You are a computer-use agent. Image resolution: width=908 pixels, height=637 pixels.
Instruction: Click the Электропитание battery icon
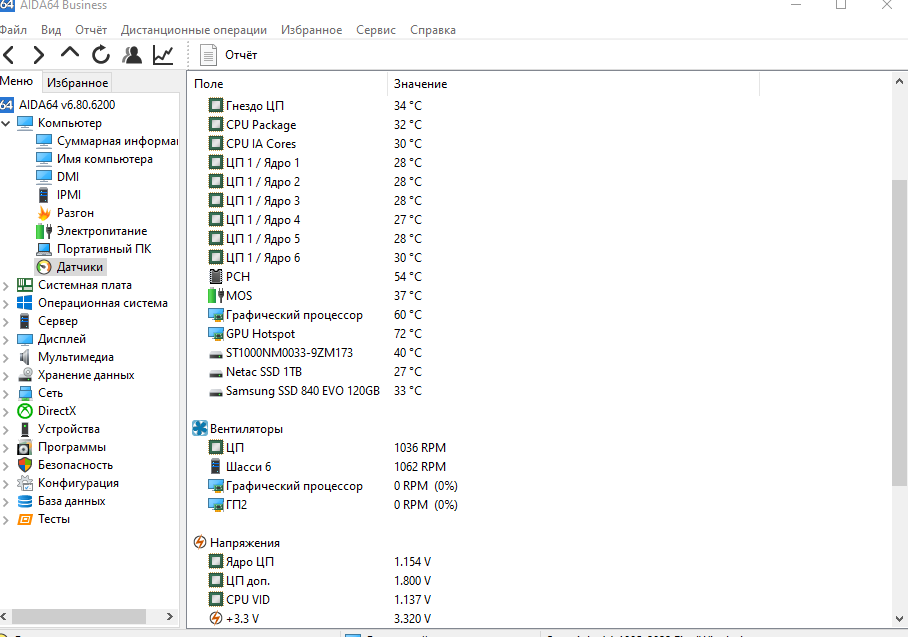pos(44,231)
